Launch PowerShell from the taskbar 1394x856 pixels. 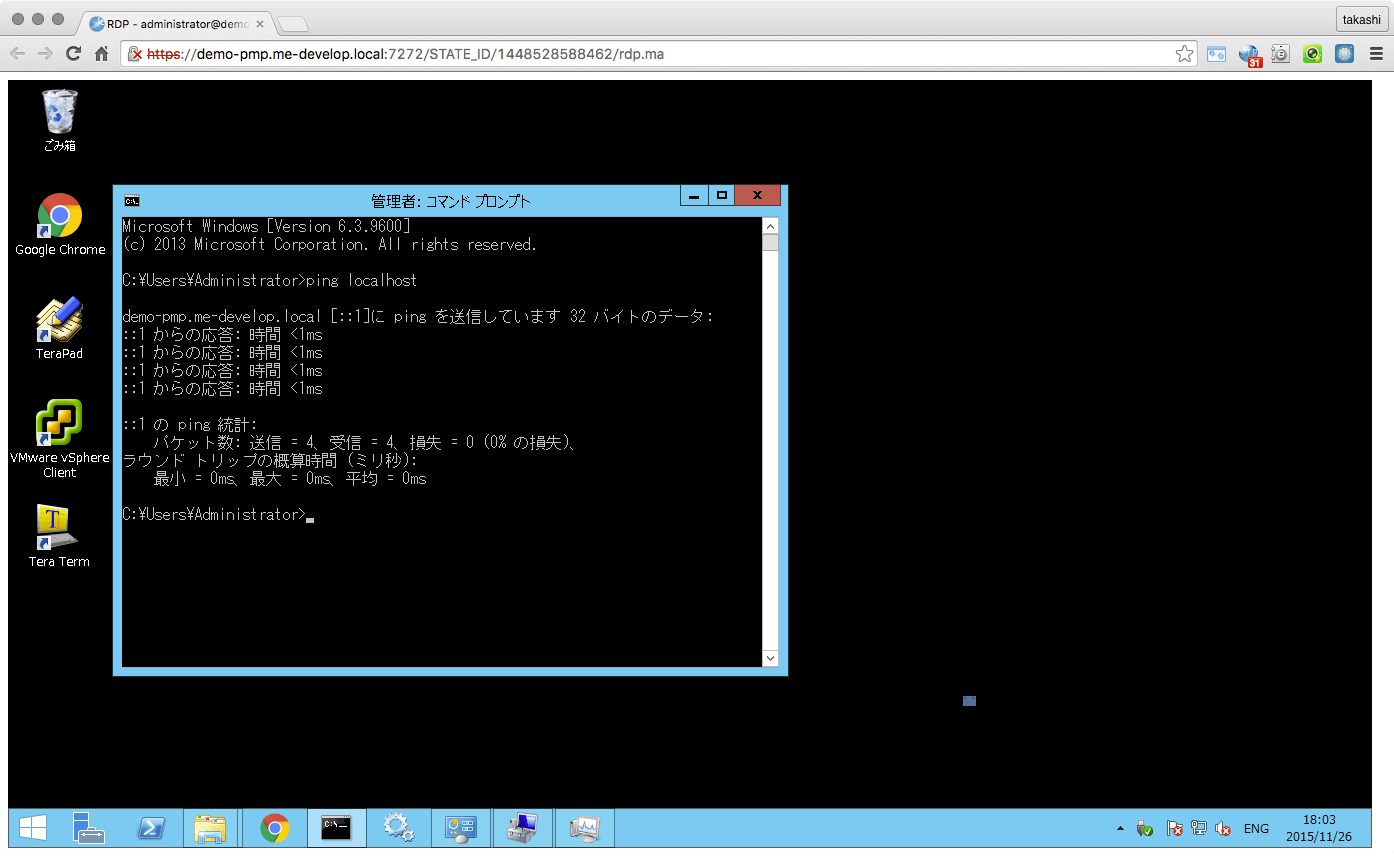[151, 828]
